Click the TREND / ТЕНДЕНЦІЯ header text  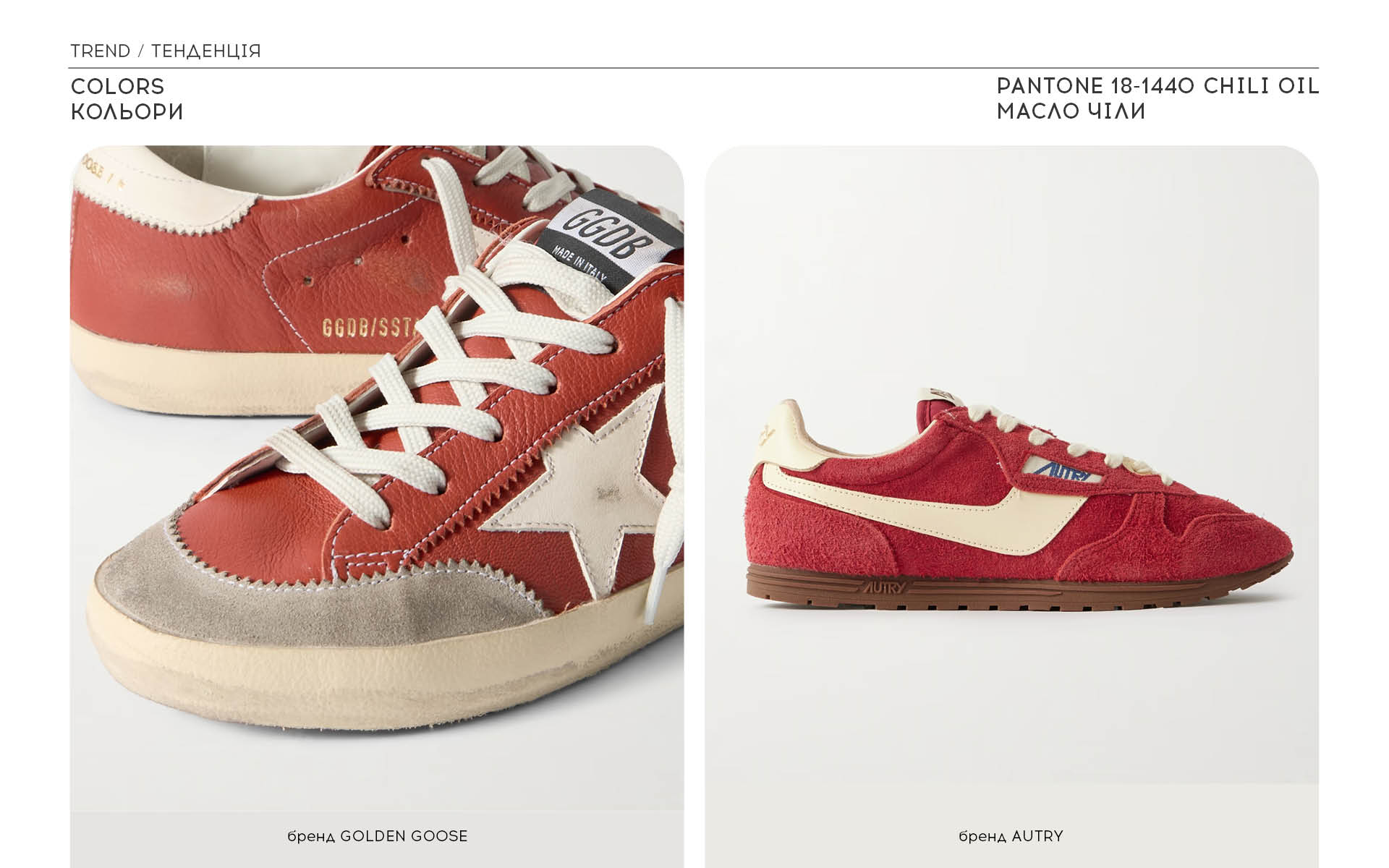pos(166,51)
